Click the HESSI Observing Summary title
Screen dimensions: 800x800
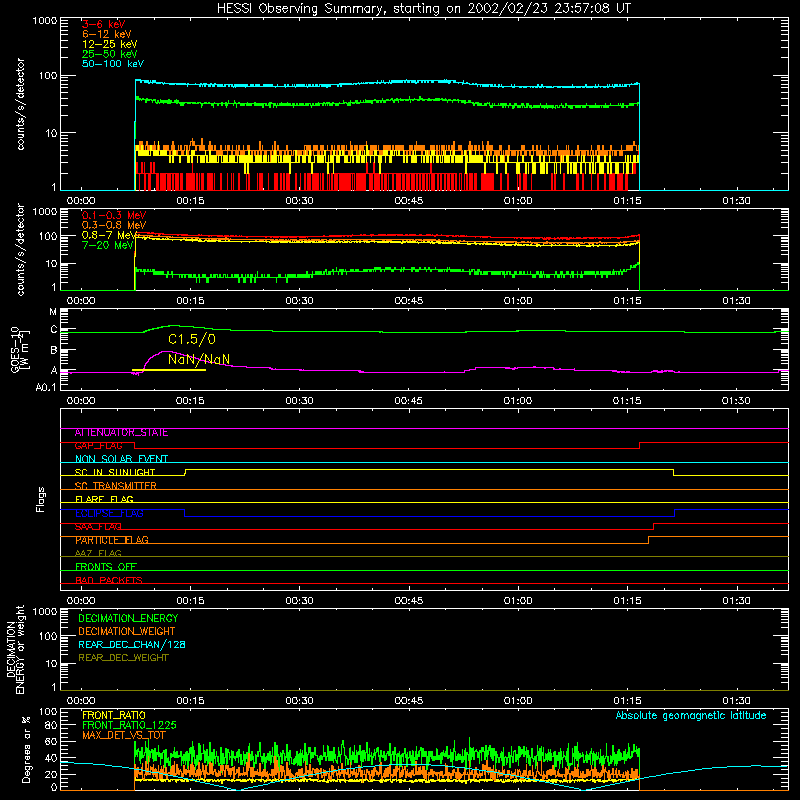point(423,9)
